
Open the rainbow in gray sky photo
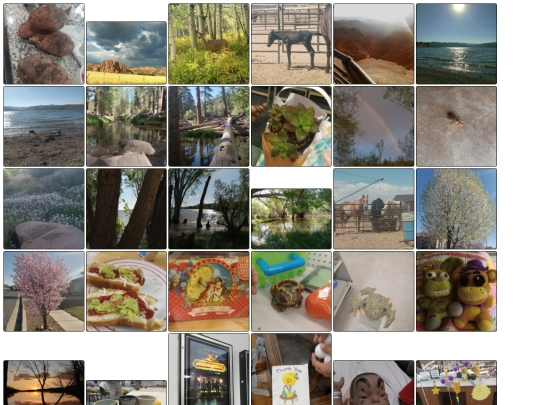tap(374, 126)
